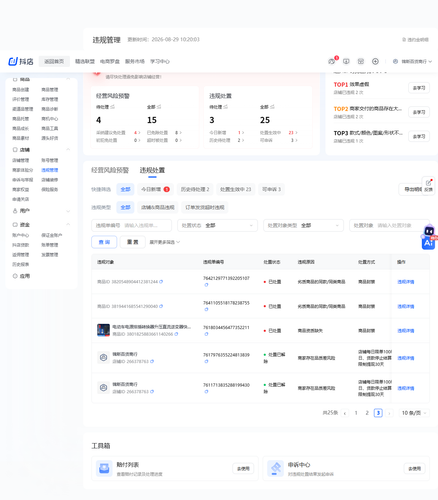Click the 查询 search button
Viewport: 438px width, 500px height.
tap(104, 242)
